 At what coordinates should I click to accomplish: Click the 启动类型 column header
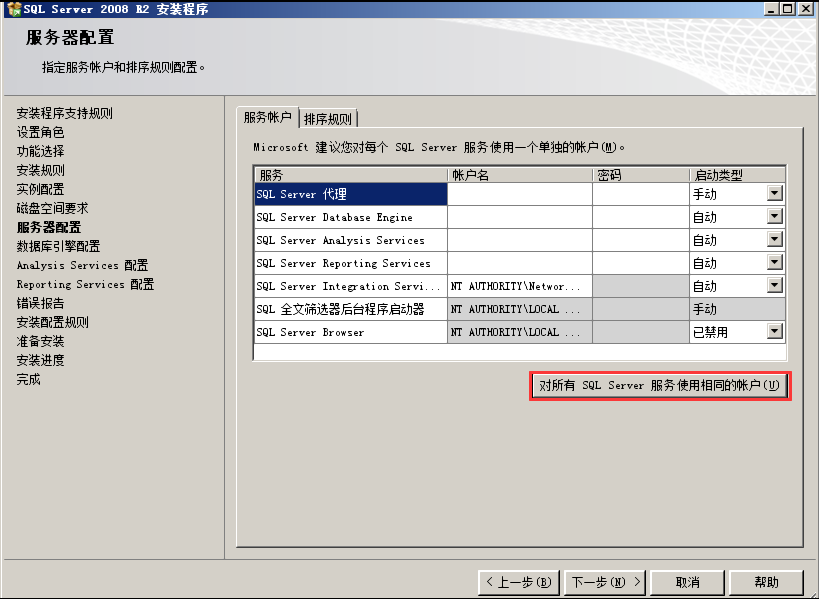tap(738, 175)
